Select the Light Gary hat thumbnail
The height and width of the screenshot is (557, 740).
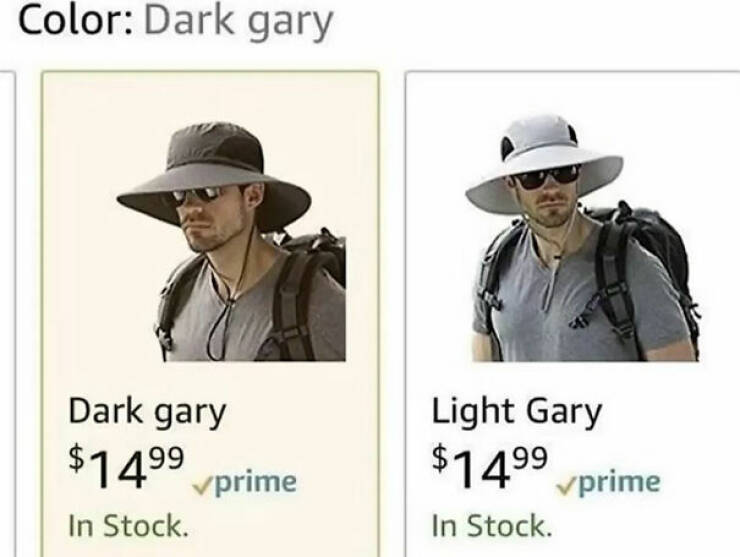click(582, 237)
